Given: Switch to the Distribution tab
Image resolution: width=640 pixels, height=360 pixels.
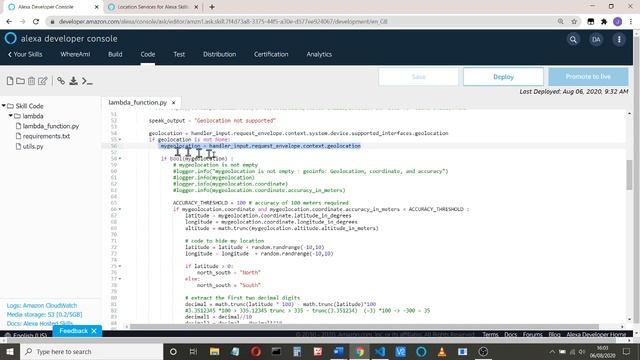Looking at the screenshot, I should click(x=220, y=54).
